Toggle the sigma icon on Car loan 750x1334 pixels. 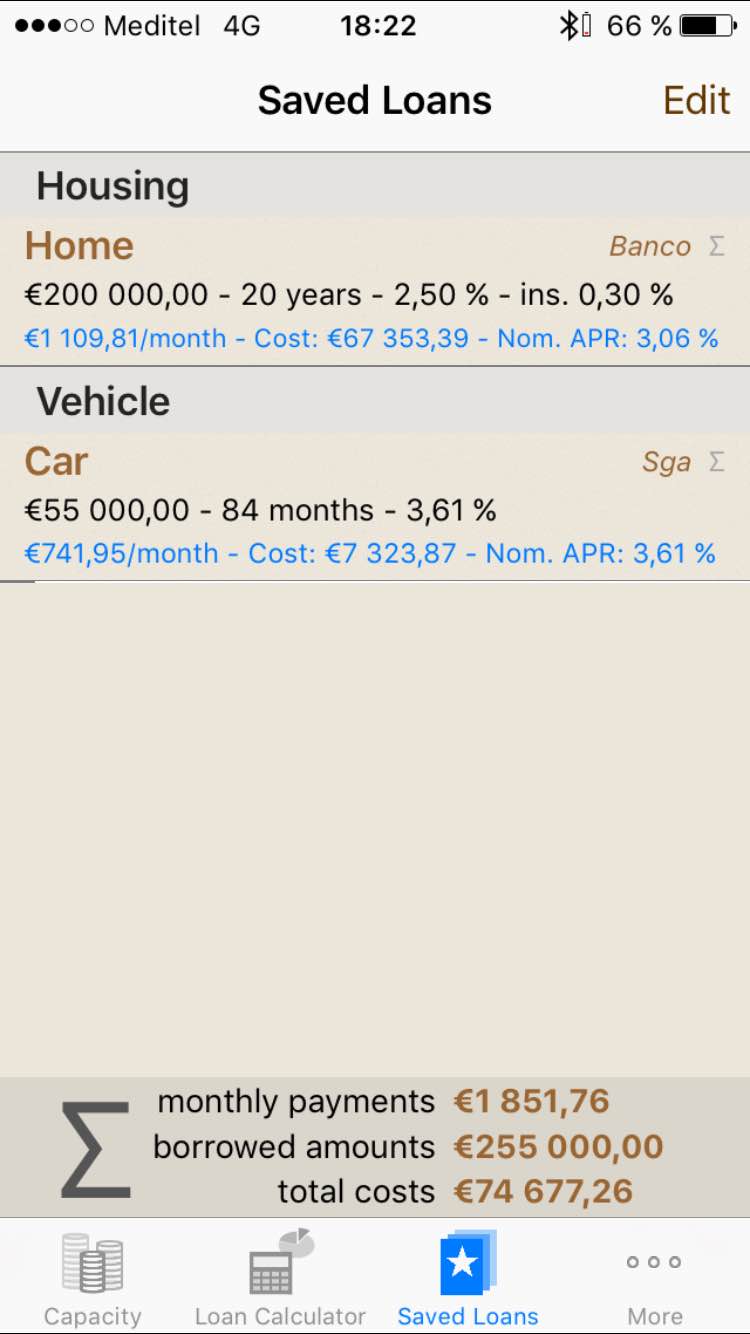[x=716, y=462]
